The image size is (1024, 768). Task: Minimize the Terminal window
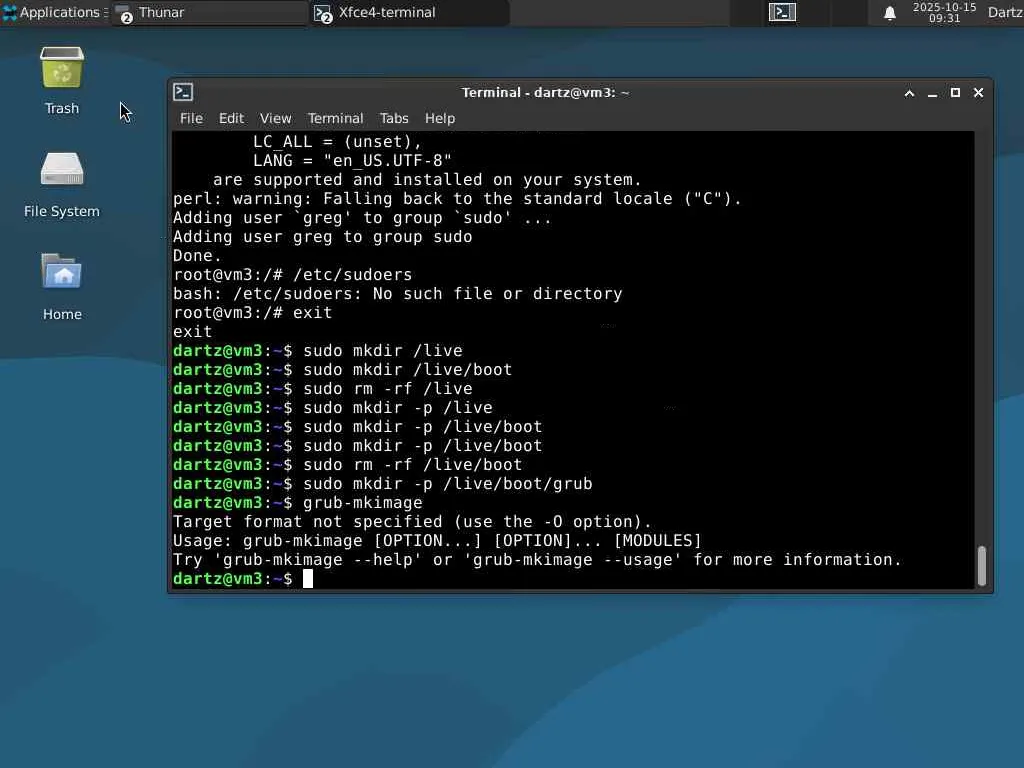(x=933, y=93)
